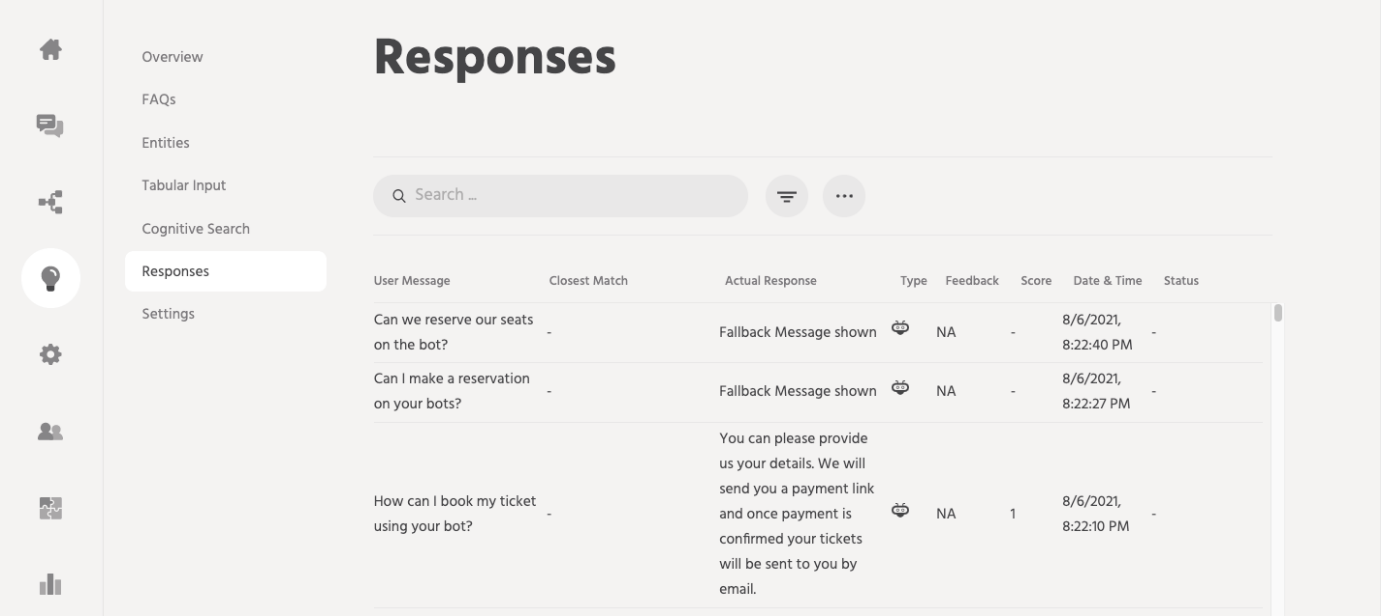Open the puzzle integrations sidebar icon
Screen dimensions: 1381x616
pos(50,508)
